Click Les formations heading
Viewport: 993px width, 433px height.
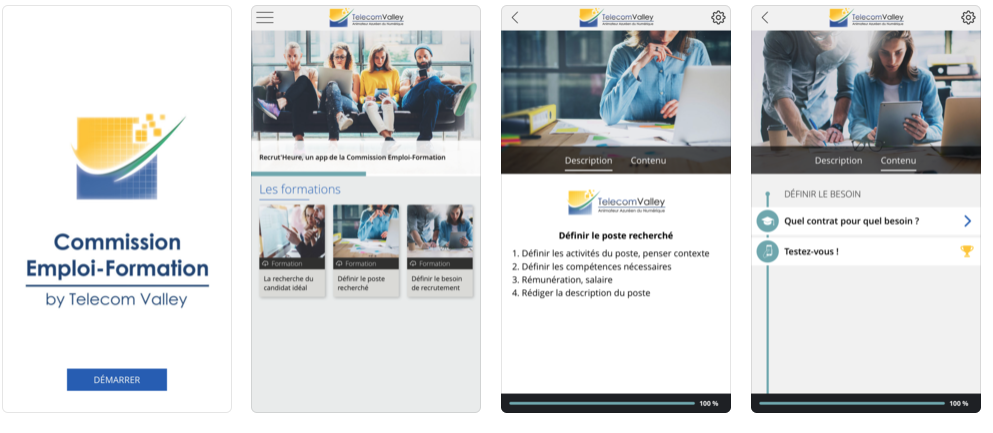click(300, 189)
